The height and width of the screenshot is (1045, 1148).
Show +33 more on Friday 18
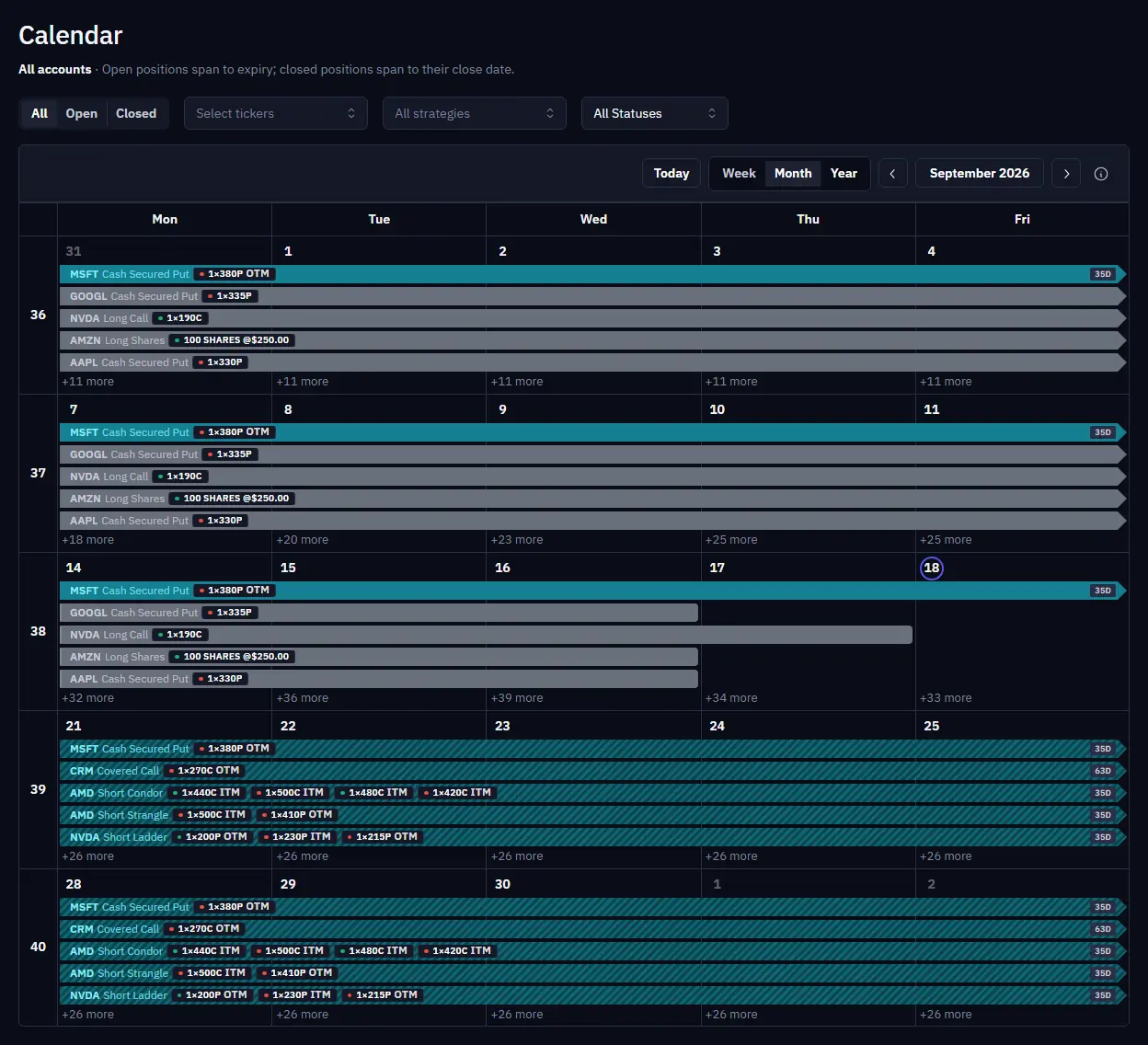click(x=946, y=698)
